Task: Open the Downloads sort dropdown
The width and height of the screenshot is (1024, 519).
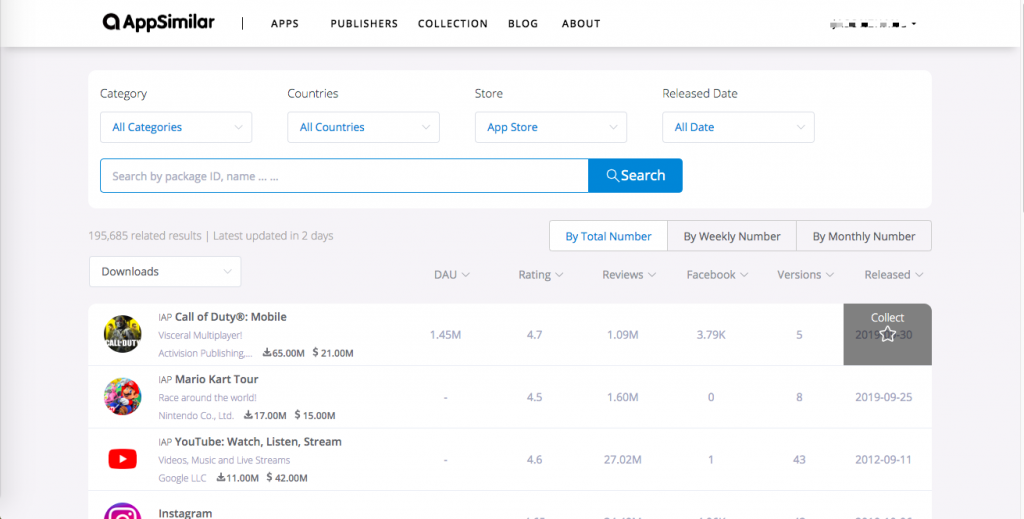Action: click(x=165, y=272)
